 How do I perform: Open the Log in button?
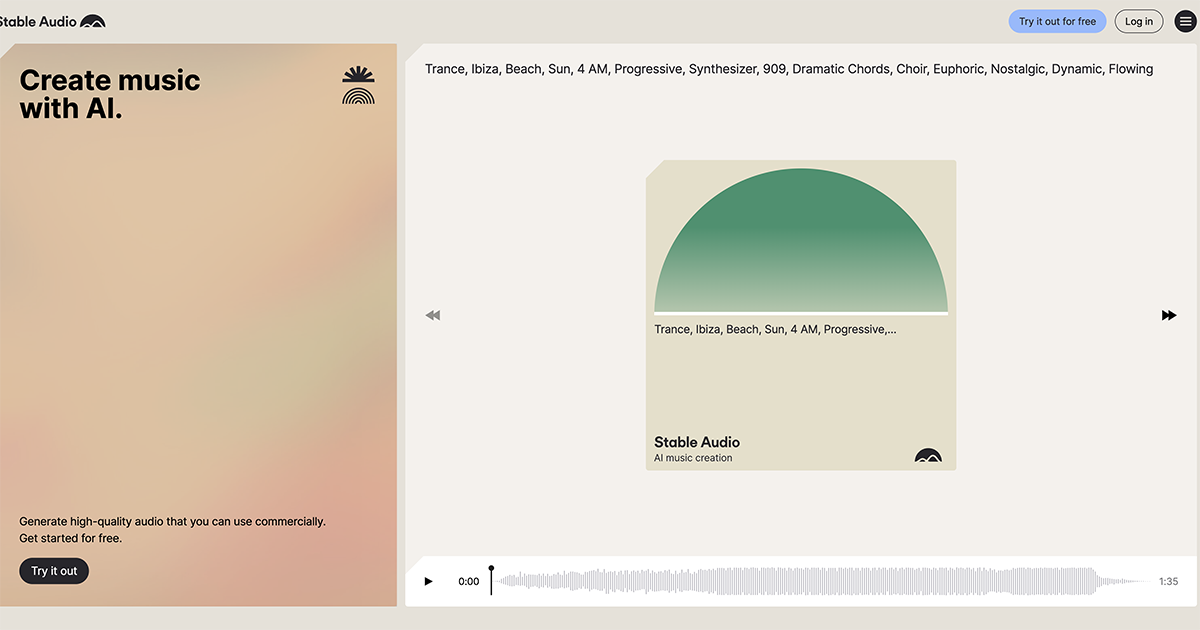[1139, 21]
